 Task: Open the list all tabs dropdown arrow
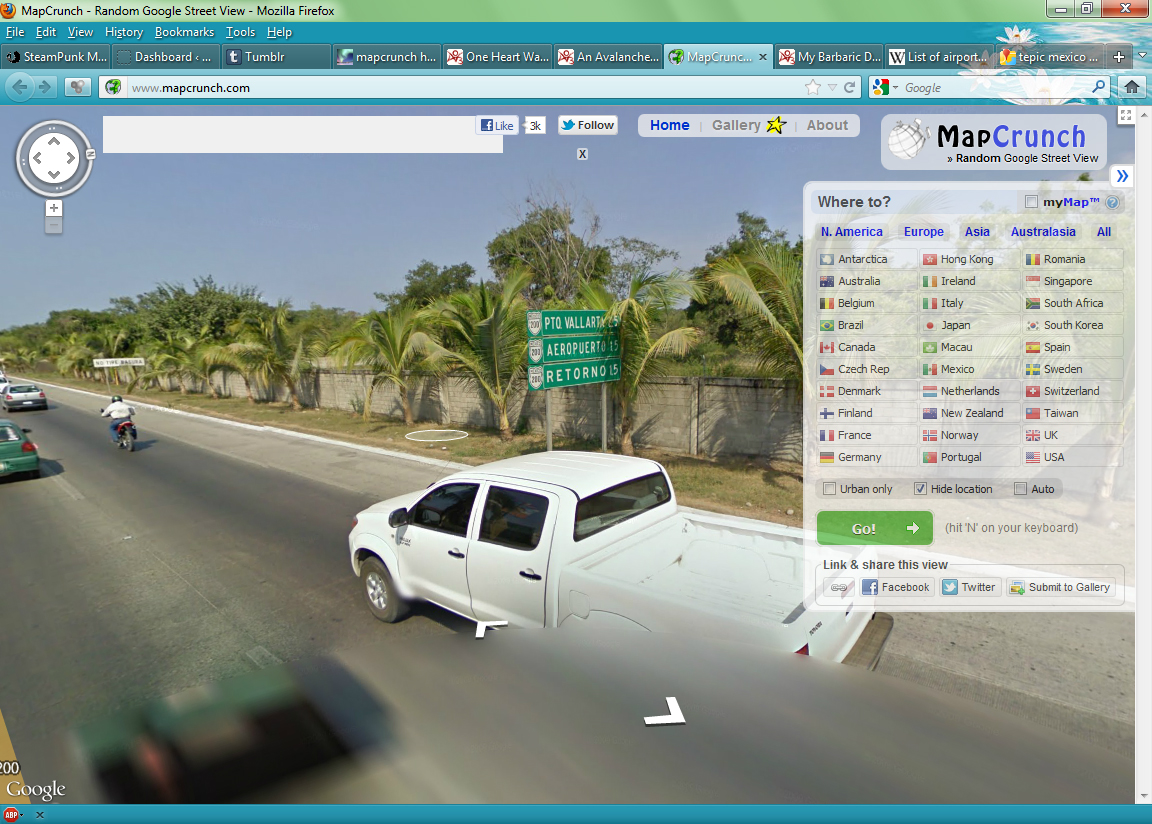click(1143, 57)
